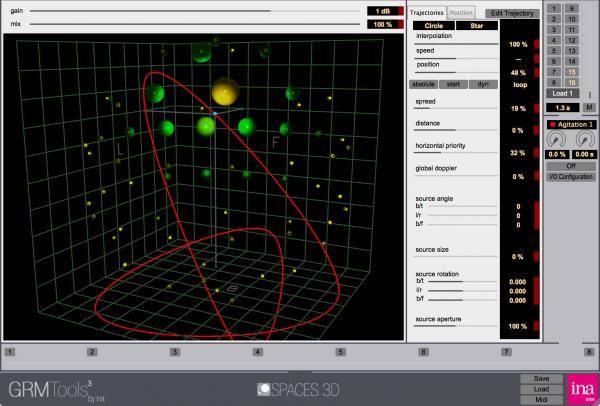Select the large yellow sphere source
This screenshot has height=406, width=600.
click(223, 92)
